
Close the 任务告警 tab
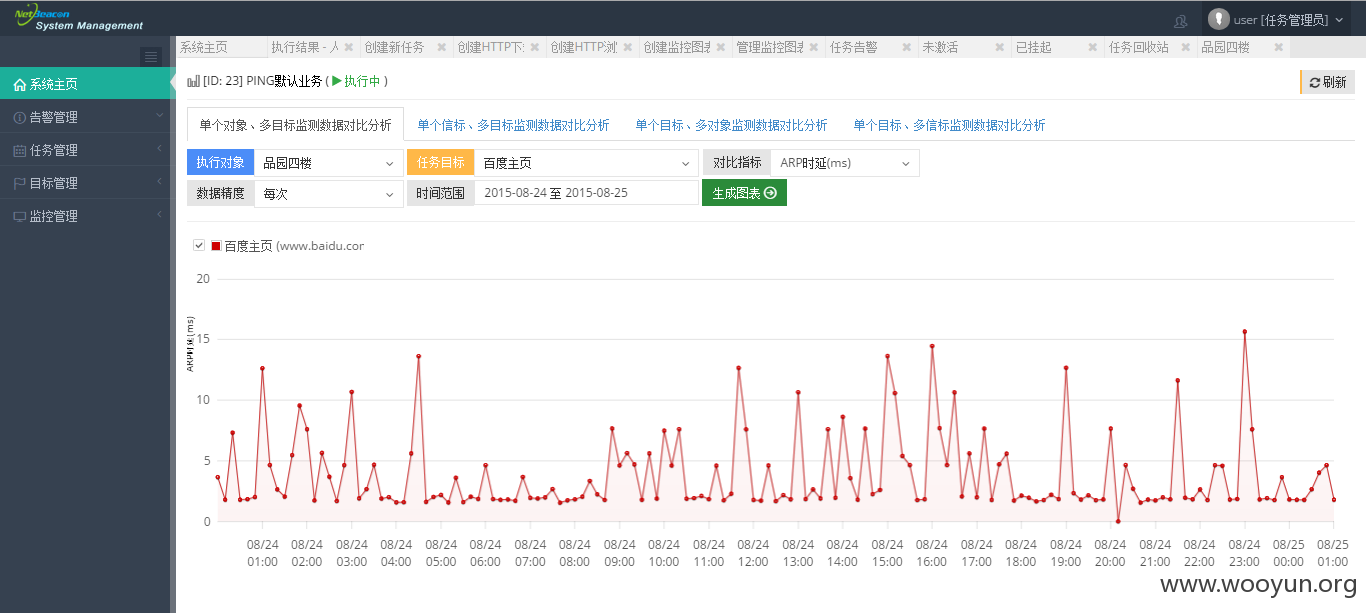click(906, 47)
